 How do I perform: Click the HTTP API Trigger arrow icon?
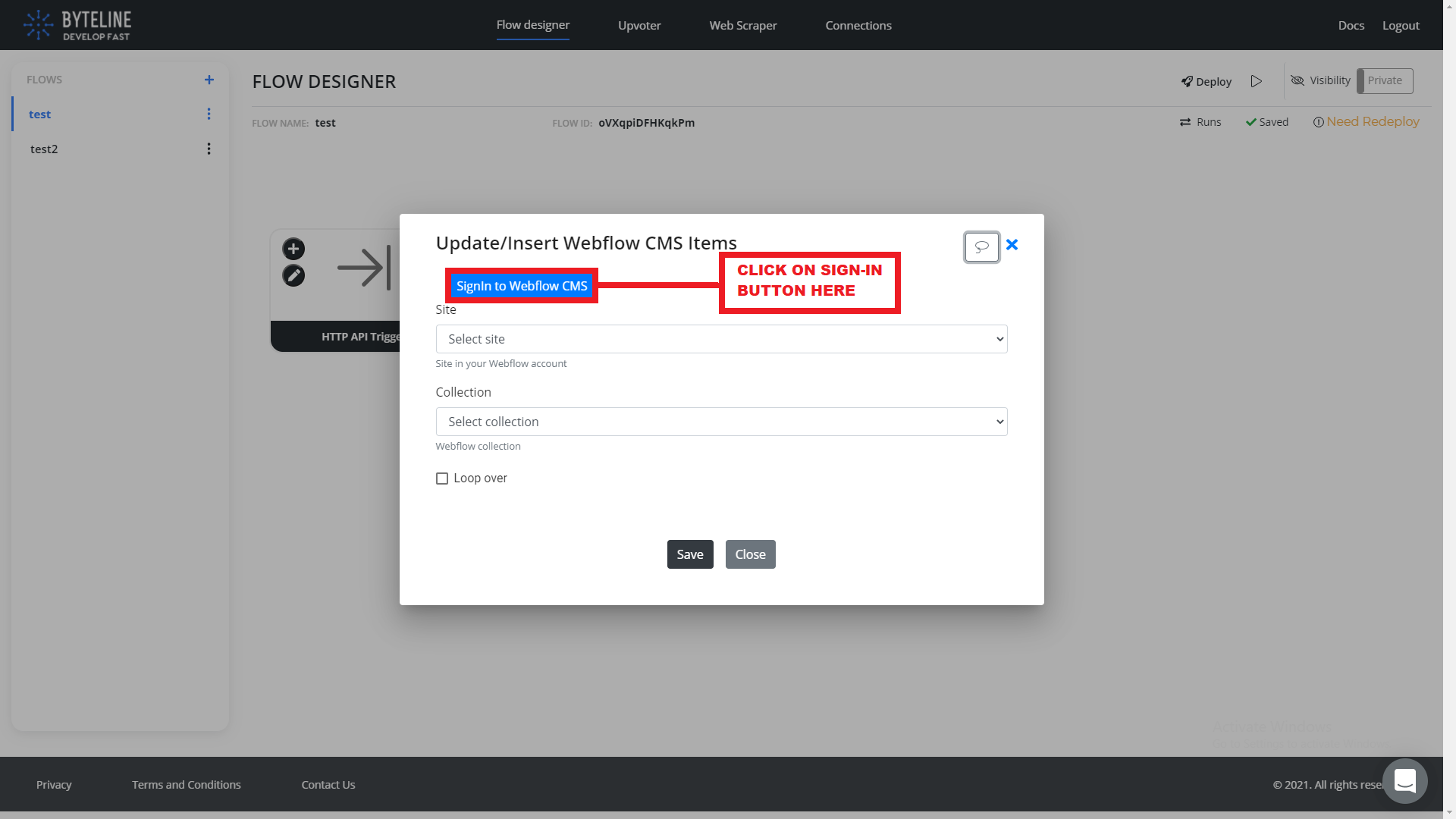click(364, 267)
